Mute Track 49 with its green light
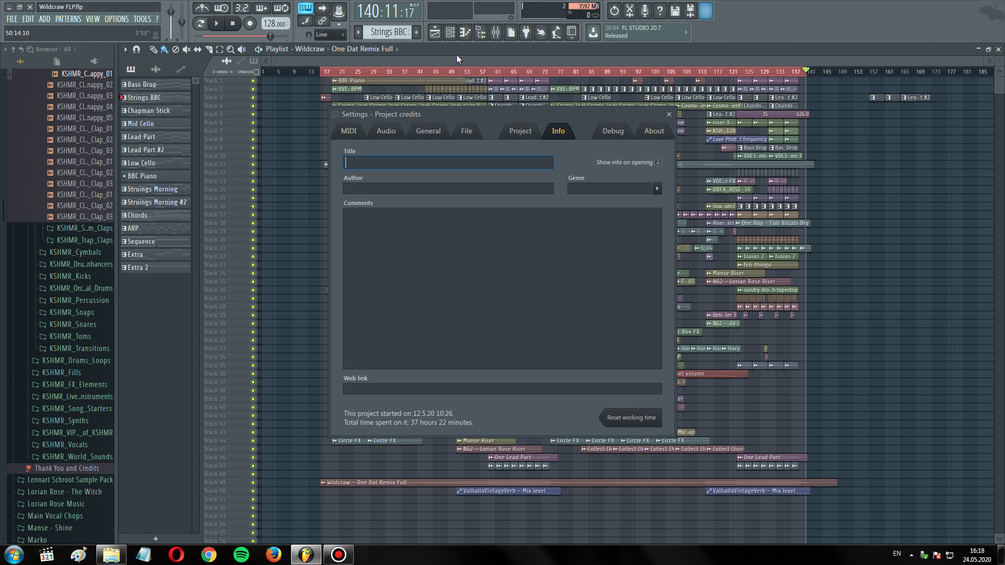Screen dimensions: 1005x565 click(x=253, y=482)
